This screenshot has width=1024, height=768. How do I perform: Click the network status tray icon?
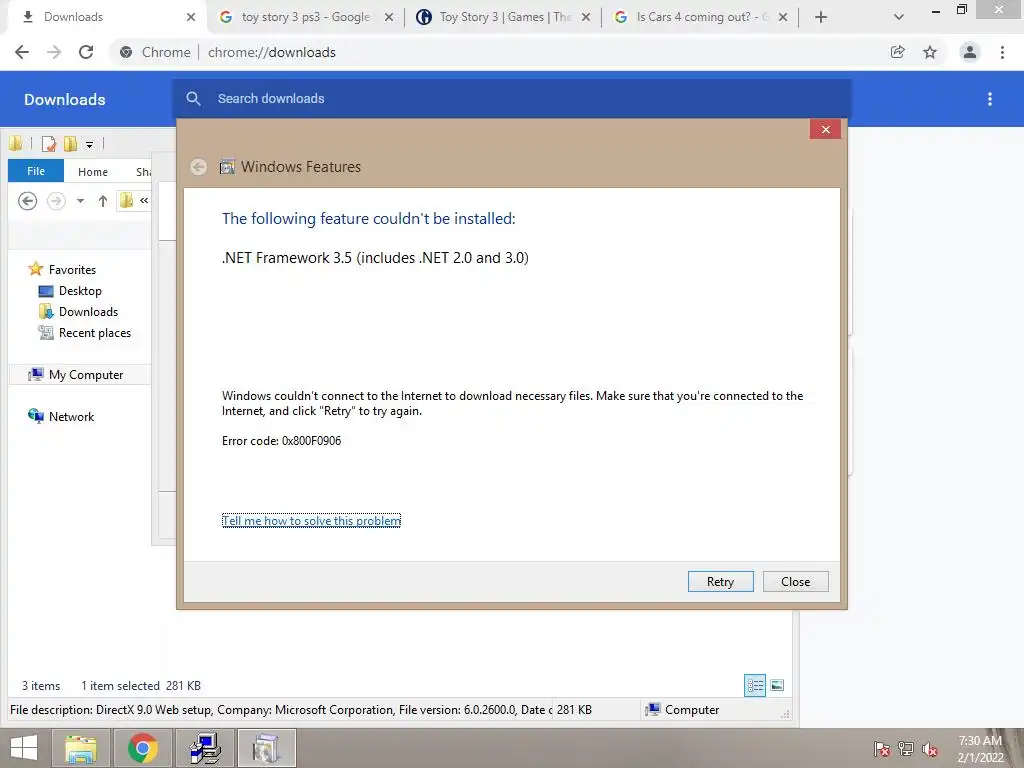(x=906, y=749)
